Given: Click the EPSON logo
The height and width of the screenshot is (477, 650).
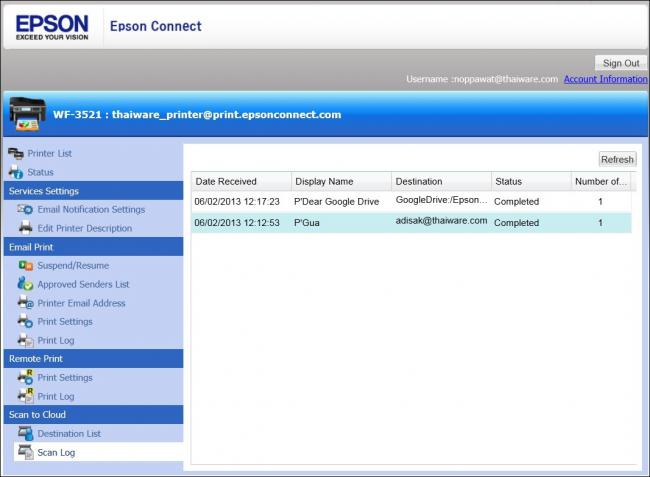Looking at the screenshot, I should [x=52, y=27].
